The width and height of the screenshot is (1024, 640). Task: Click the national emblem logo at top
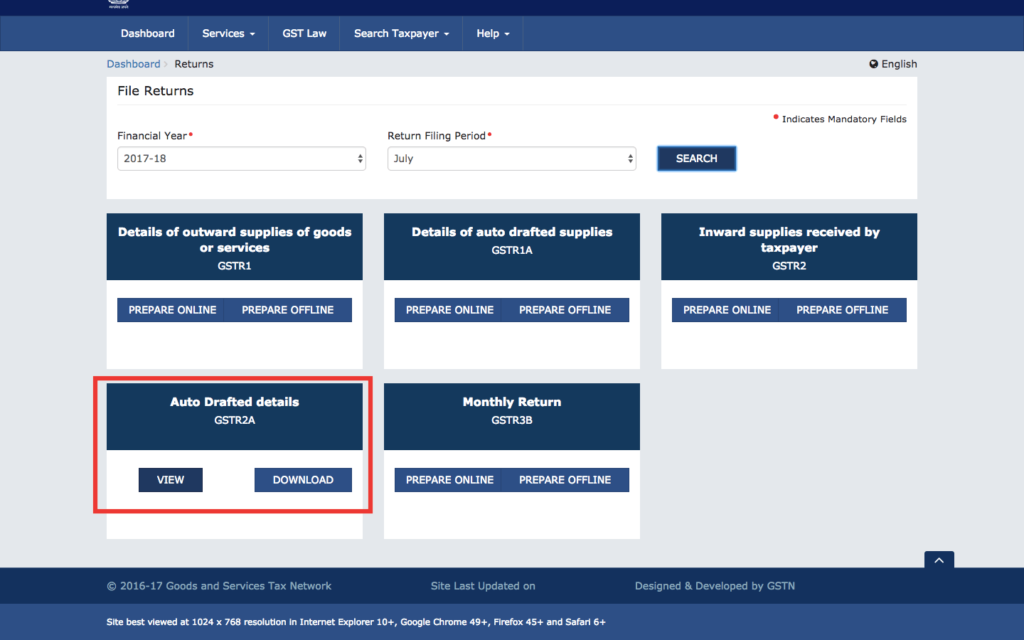pos(118,6)
